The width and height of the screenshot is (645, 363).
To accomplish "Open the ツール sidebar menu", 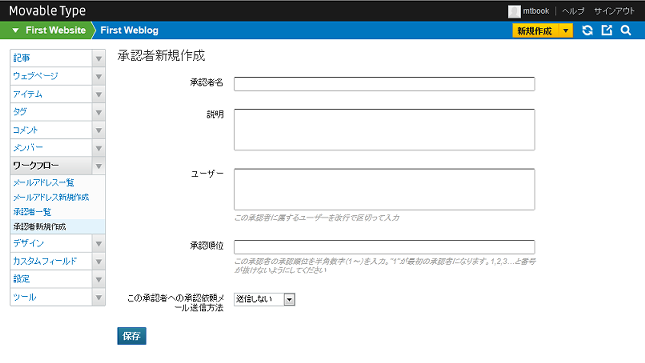I will coord(51,297).
